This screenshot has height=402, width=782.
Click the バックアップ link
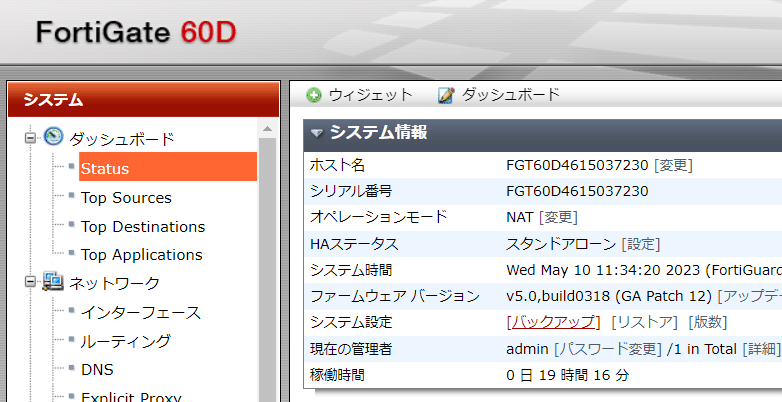[x=553, y=322]
